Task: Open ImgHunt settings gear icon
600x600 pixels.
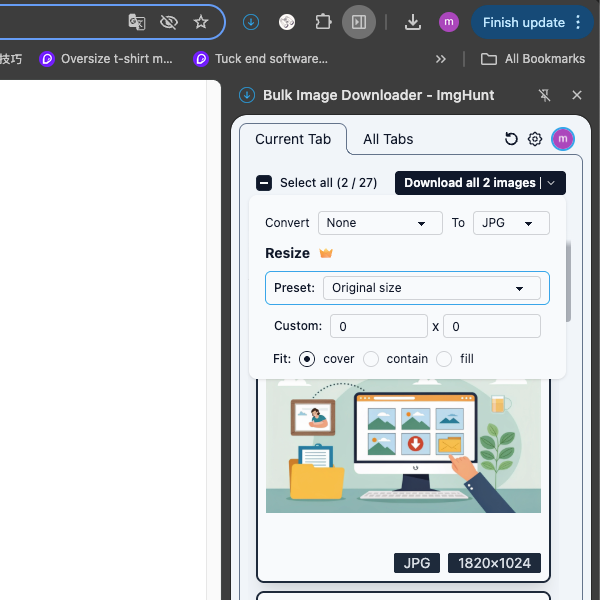Action: pyautogui.click(x=535, y=139)
